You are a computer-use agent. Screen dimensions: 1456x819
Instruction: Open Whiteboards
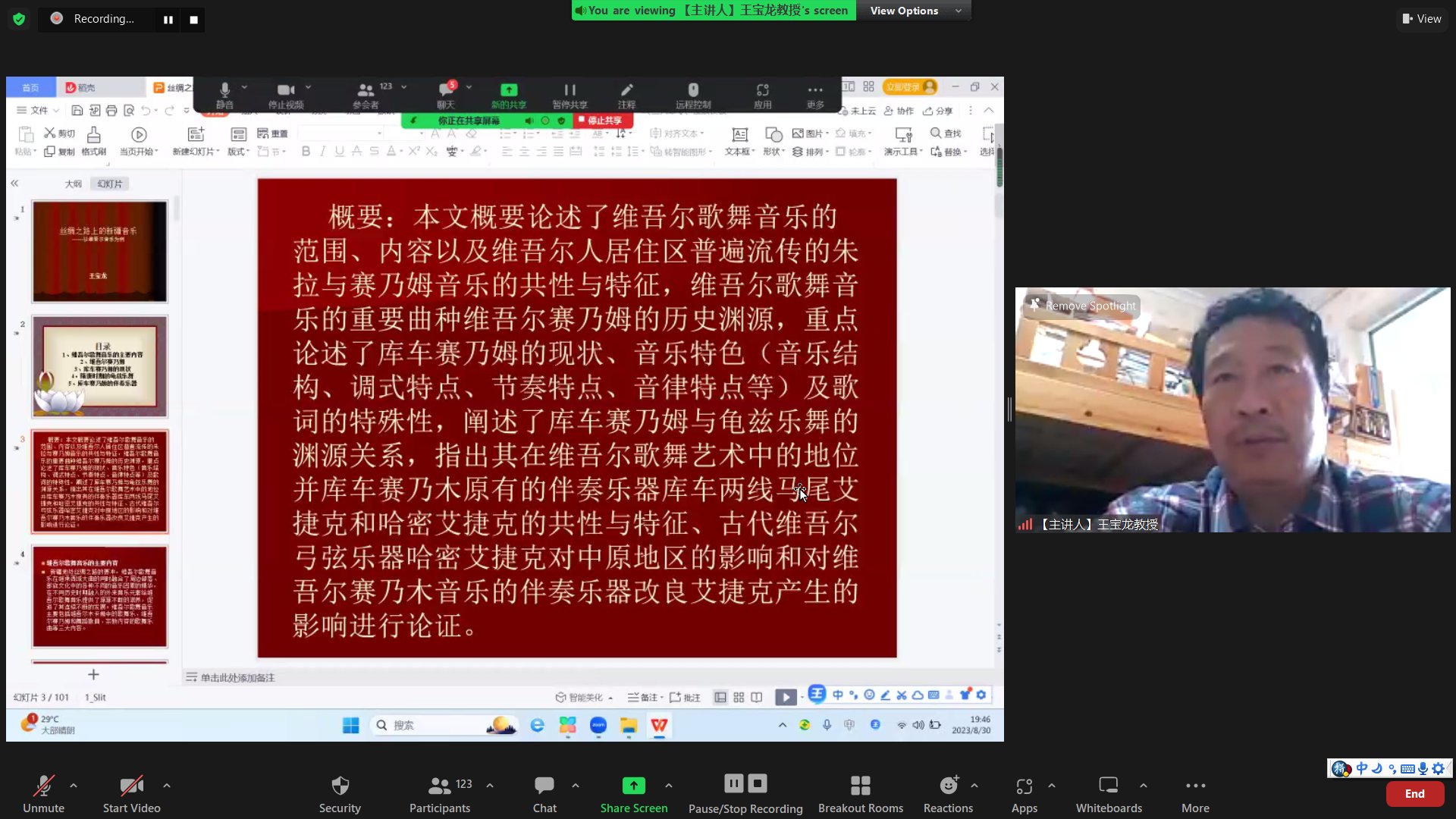pyautogui.click(x=1109, y=793)
